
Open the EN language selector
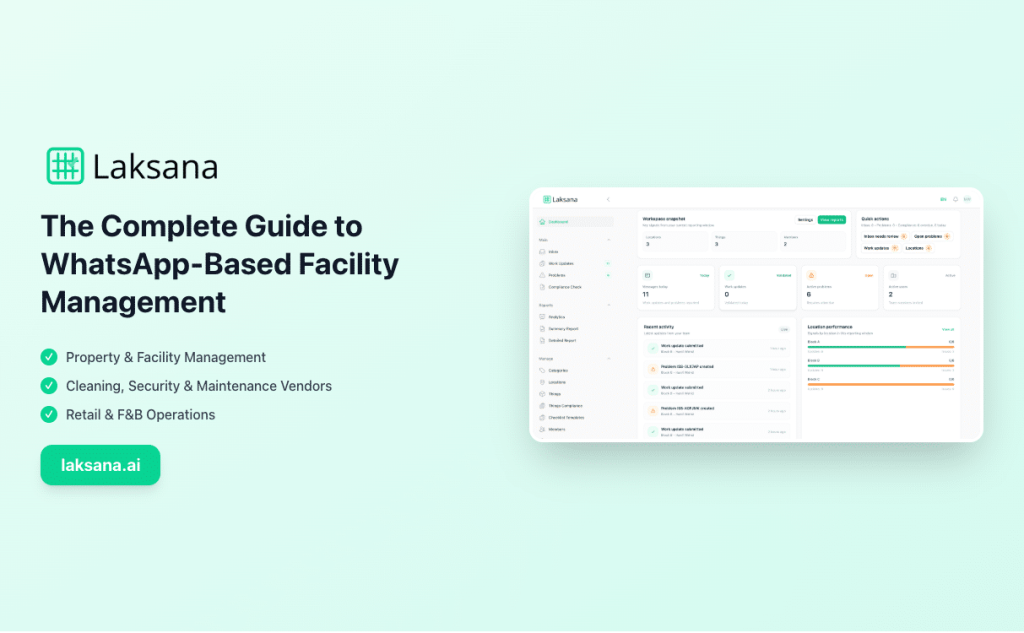[943, 199]
